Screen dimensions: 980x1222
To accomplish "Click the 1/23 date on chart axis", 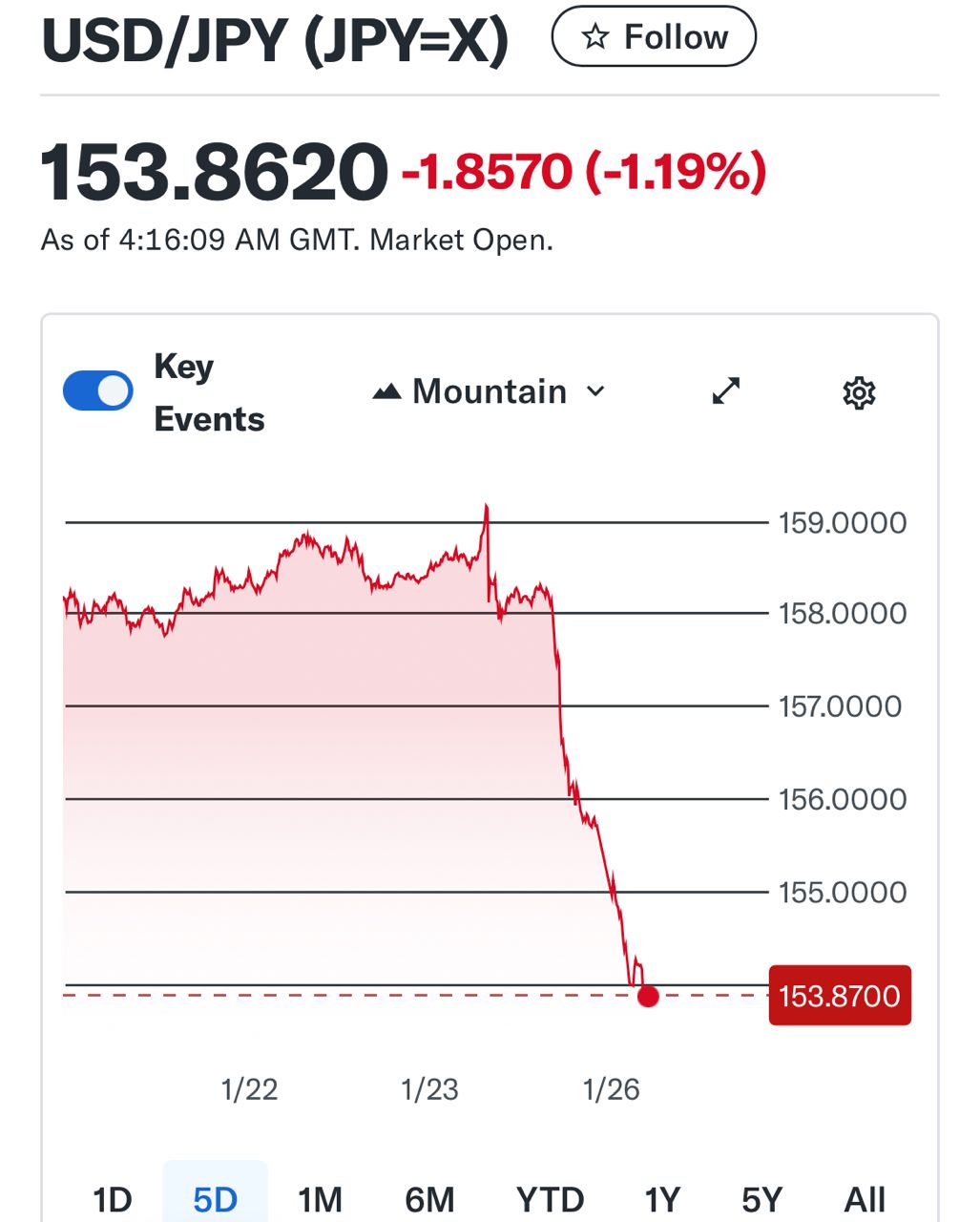I will pyautogui.click(x=429, y=1089).
